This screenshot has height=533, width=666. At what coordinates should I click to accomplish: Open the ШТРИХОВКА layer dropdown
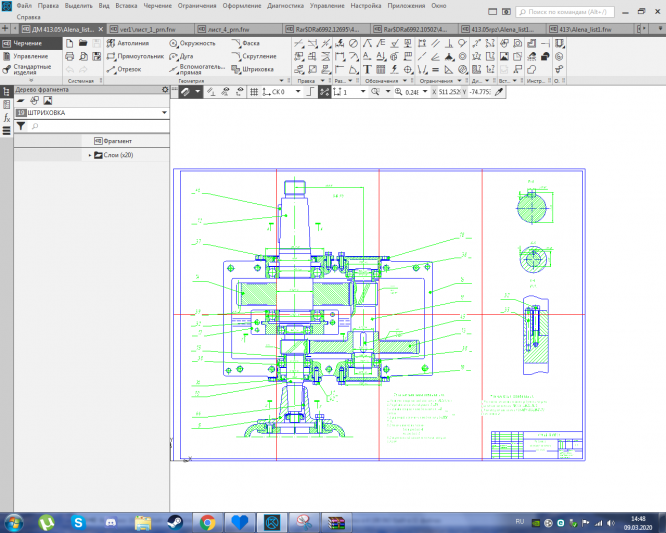click(163, 114)
